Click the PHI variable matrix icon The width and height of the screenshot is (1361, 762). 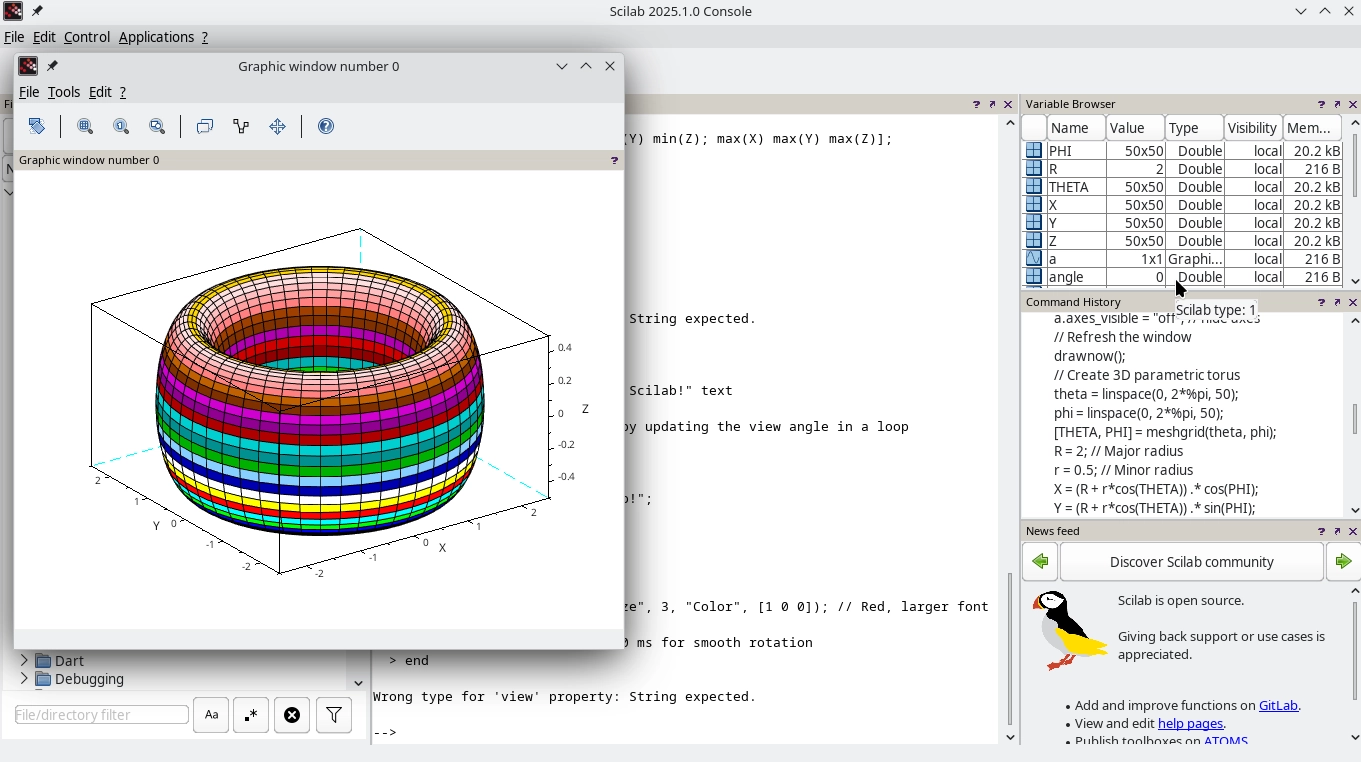tap(1034, 151)
